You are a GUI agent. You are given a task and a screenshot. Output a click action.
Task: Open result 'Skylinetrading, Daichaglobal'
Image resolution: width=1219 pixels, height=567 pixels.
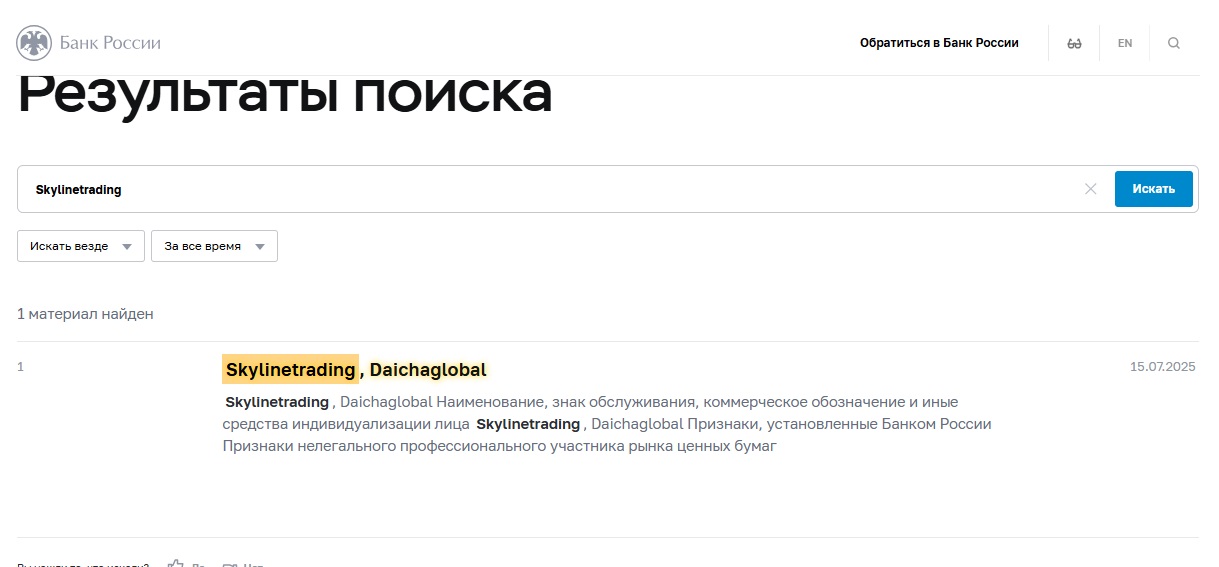355,370
